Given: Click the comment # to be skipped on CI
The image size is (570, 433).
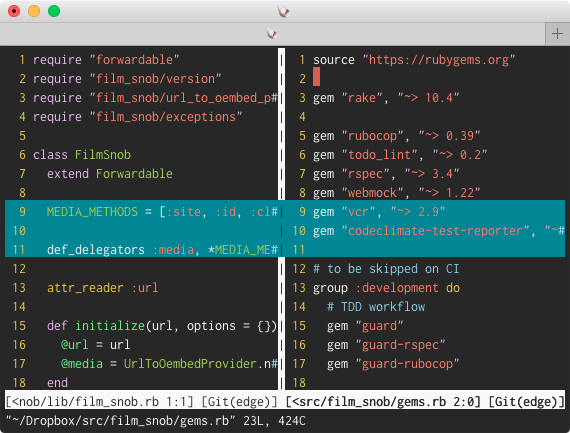Looking at the screenshot, I should [x=386, y=269].
